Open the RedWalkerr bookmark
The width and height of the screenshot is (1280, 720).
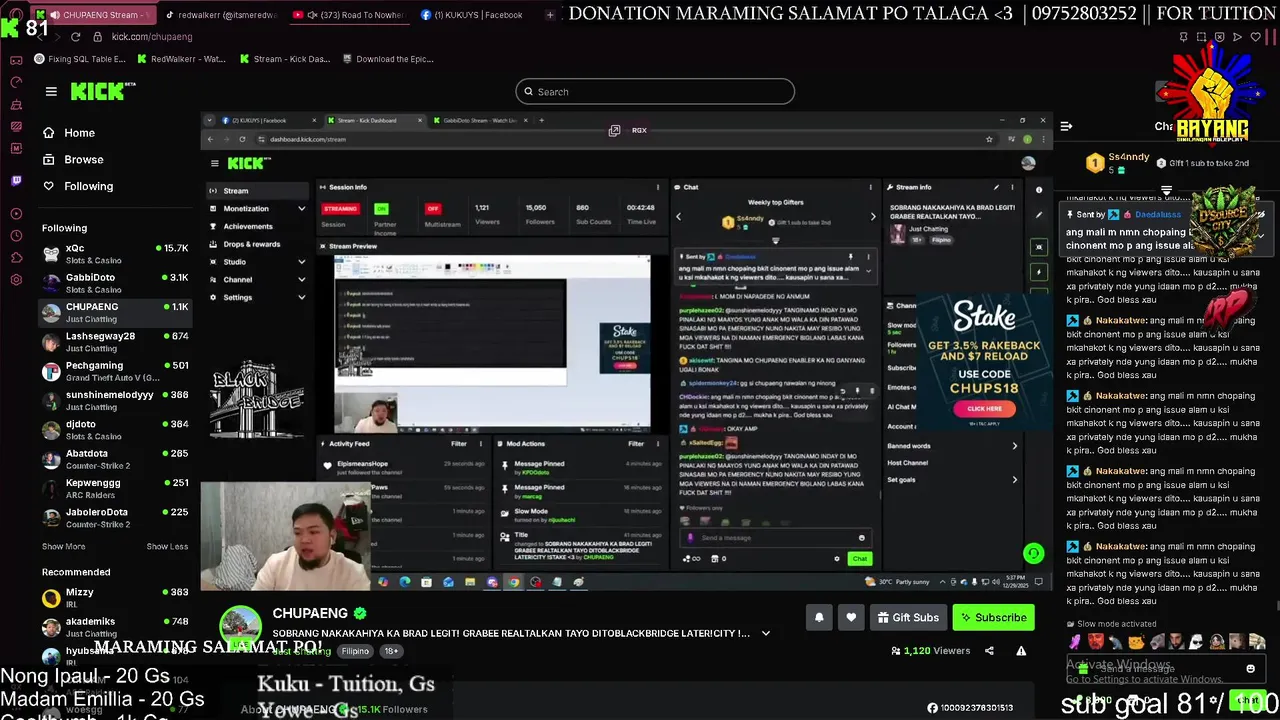[180, 59]
